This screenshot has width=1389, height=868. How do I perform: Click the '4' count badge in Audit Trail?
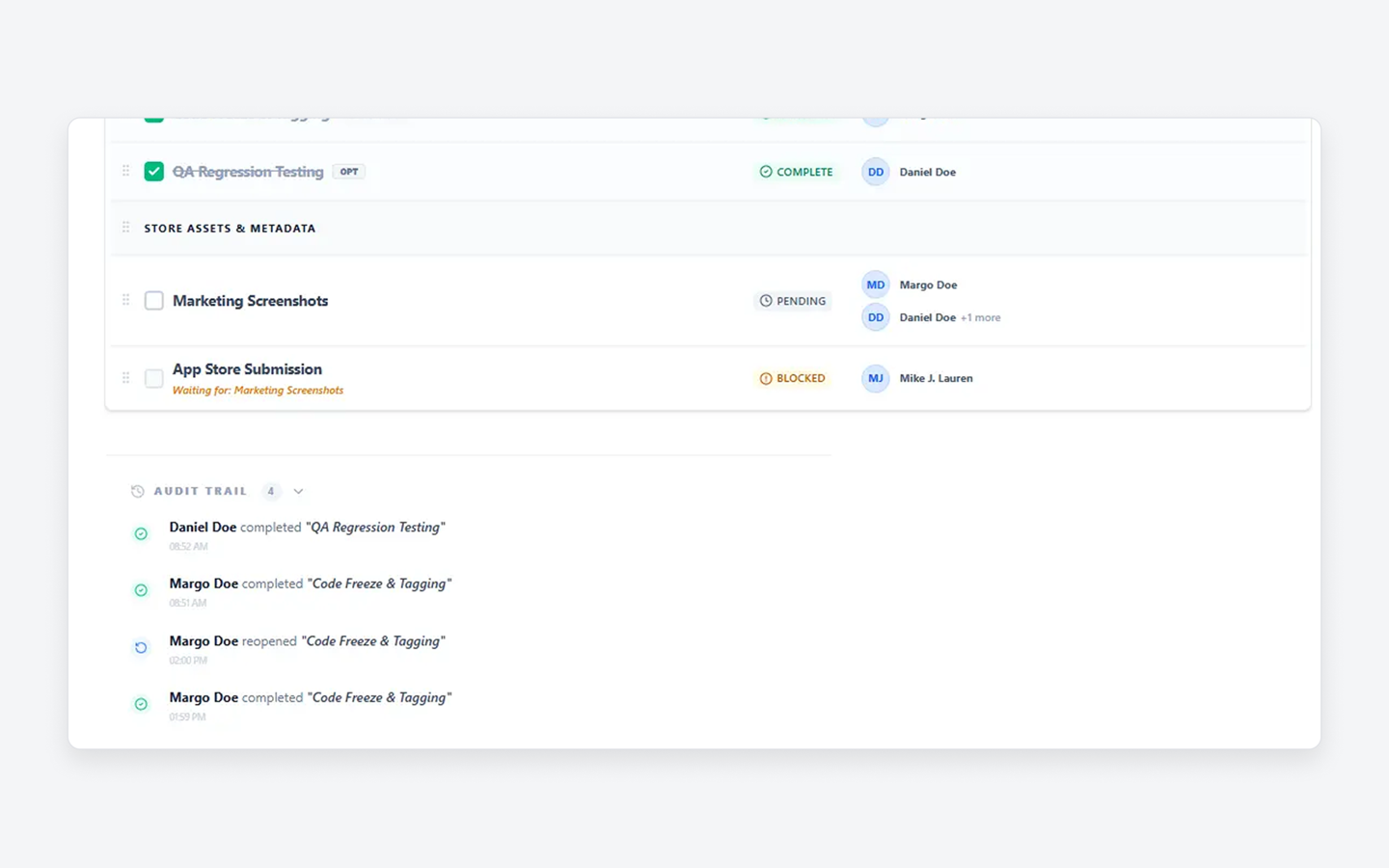pyautogui.click(x=271, y=491)
